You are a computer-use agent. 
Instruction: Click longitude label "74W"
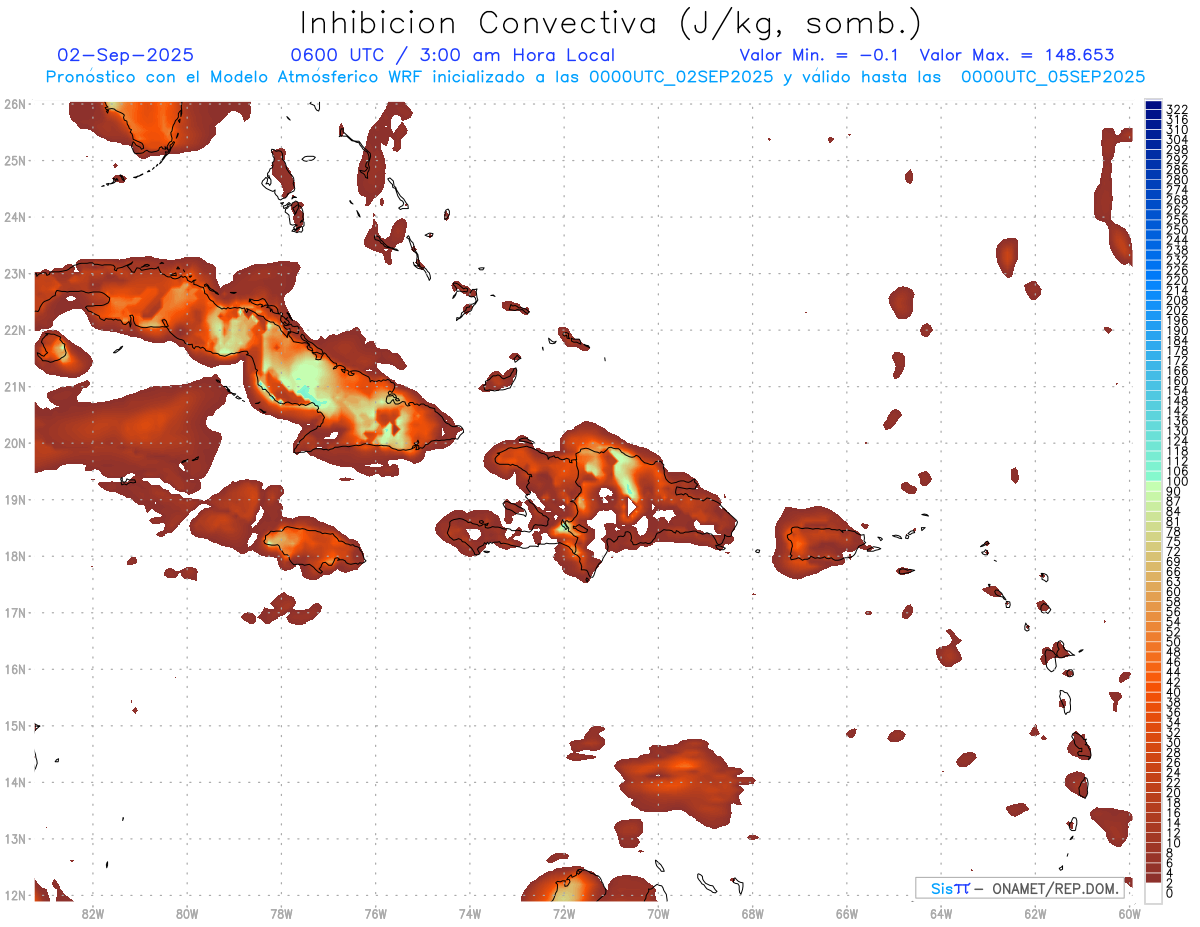click(x=469, y=913)
